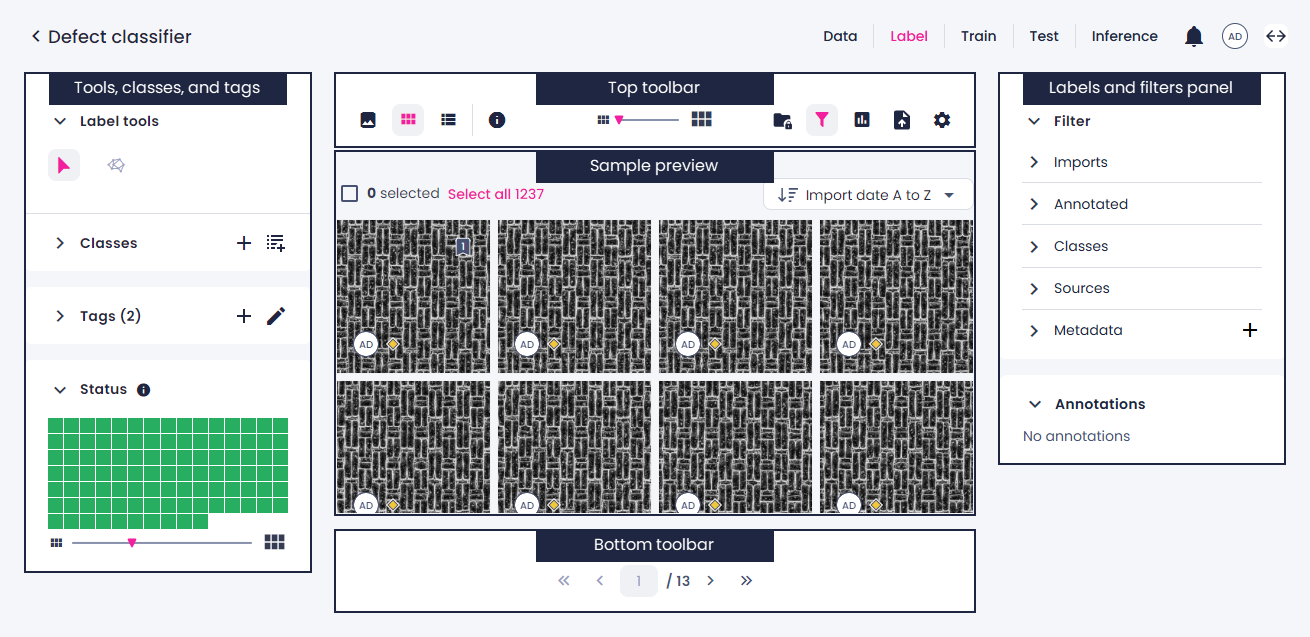Click the horizontal expand arrows icon in header

(x=1276, y=37)
